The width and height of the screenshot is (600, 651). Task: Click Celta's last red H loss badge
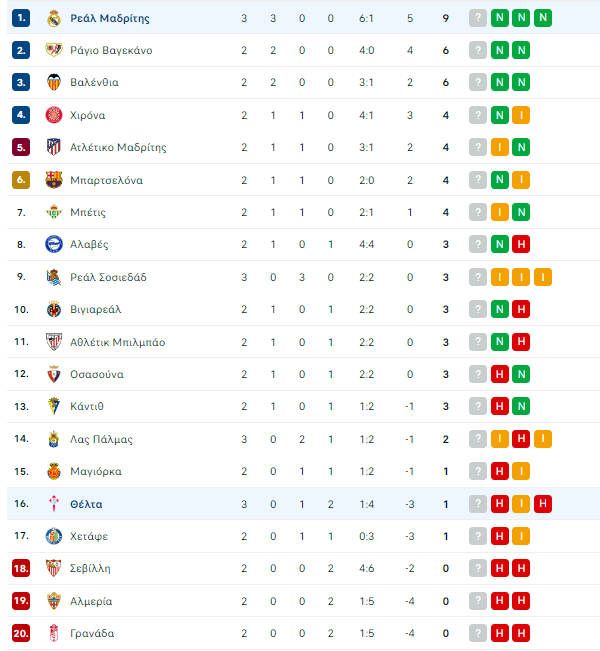tap(543, 504)
